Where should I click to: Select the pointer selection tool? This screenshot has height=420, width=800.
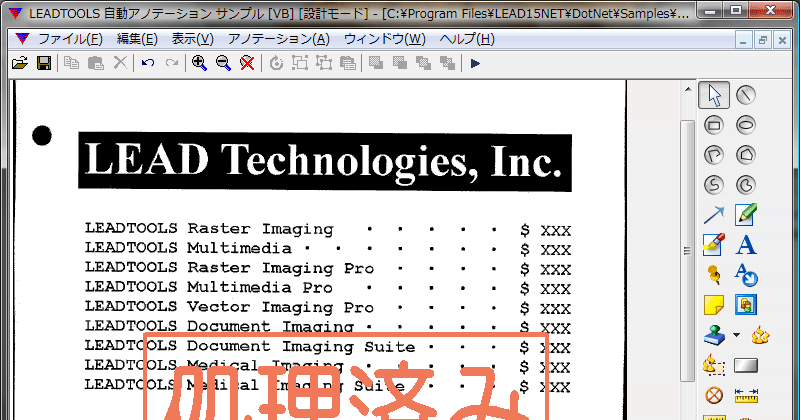pyautogui.click(x=714, y=95)
